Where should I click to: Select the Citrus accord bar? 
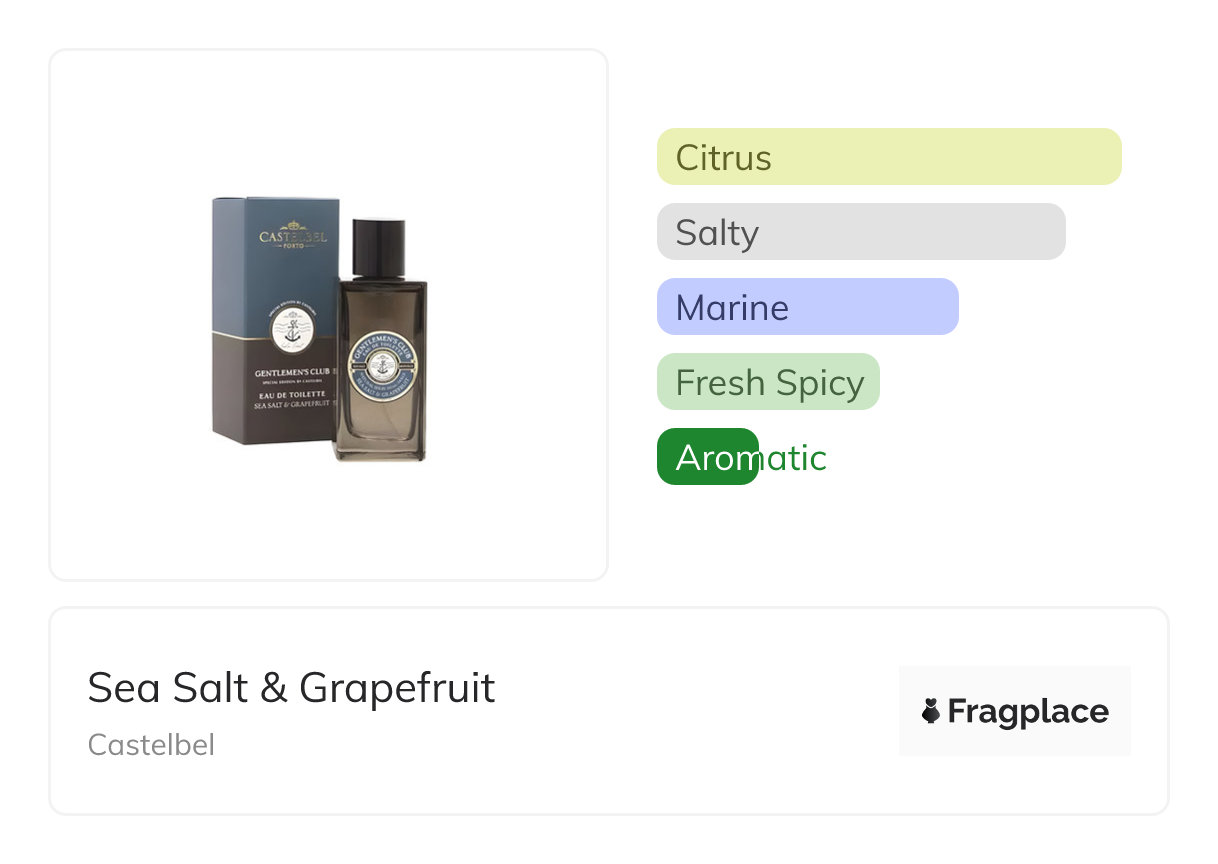tap(888, 157)
